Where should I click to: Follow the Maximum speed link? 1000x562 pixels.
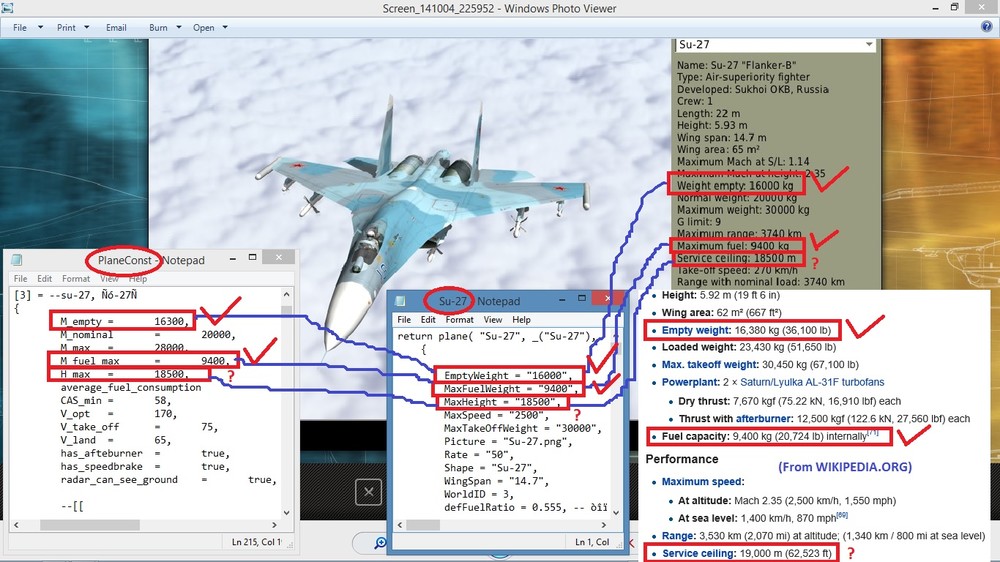(x=703, y=482)
